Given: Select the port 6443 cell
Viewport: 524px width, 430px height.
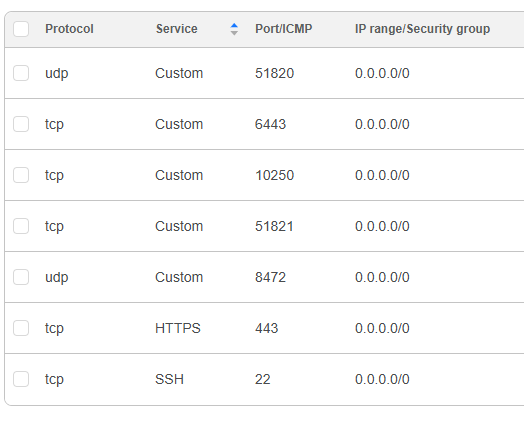Looking at the screenshot, I should (x=270, y=124).
